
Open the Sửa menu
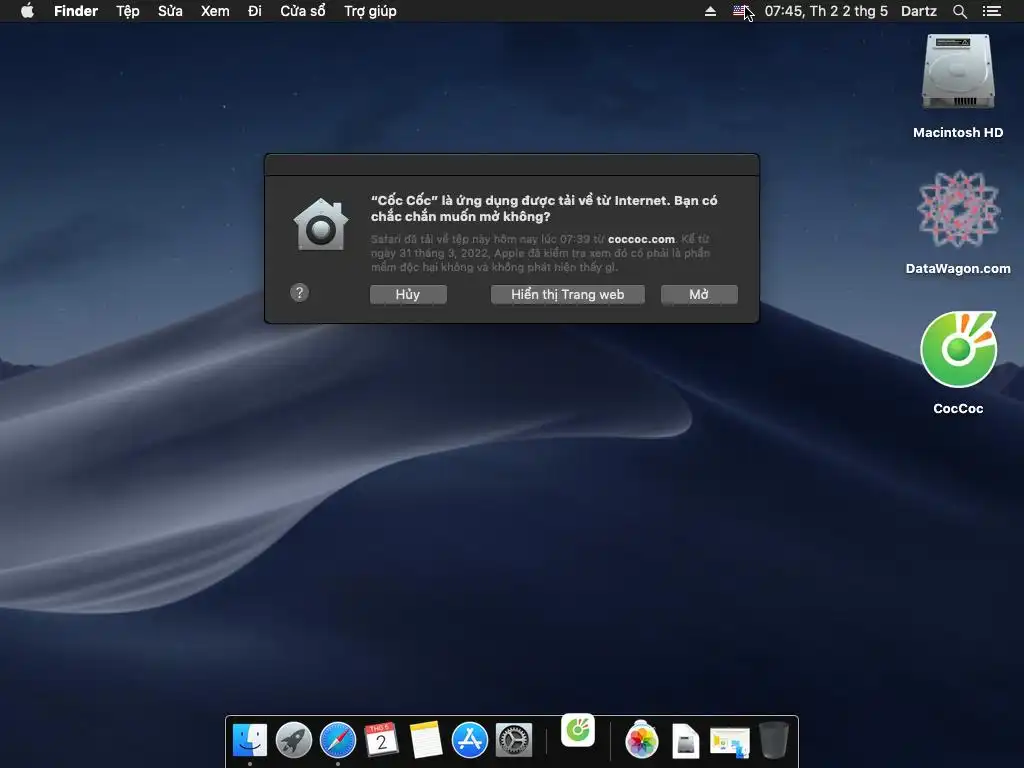pos(170,11)
